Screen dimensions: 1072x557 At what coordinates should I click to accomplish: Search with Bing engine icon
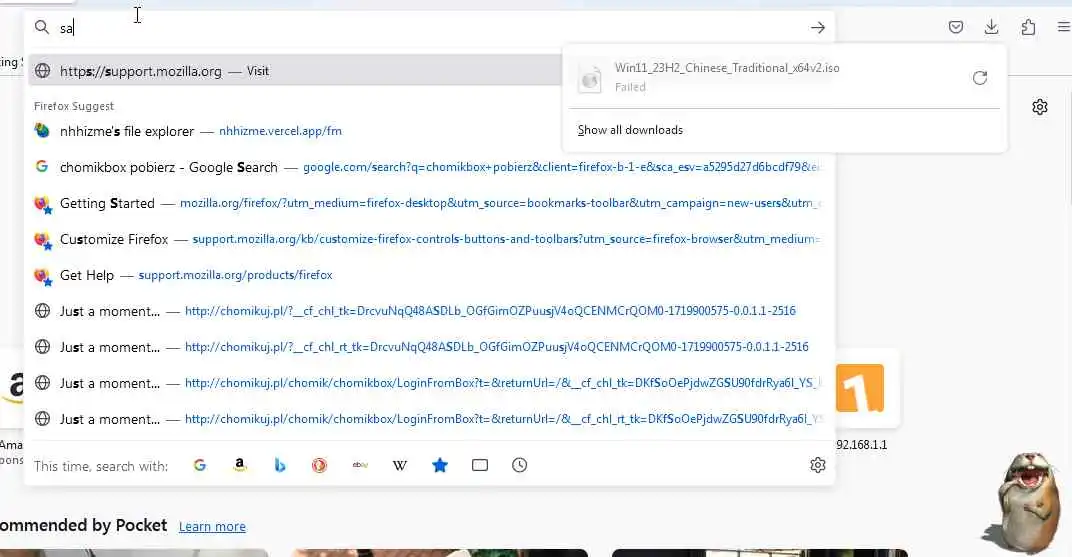pos(280,465)
